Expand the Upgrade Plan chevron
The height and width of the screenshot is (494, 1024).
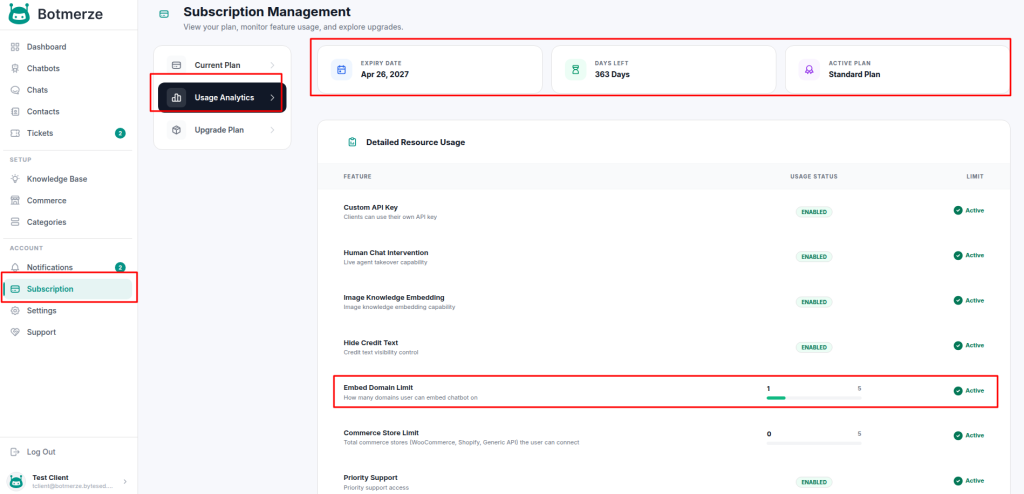(x=272, y=130)
